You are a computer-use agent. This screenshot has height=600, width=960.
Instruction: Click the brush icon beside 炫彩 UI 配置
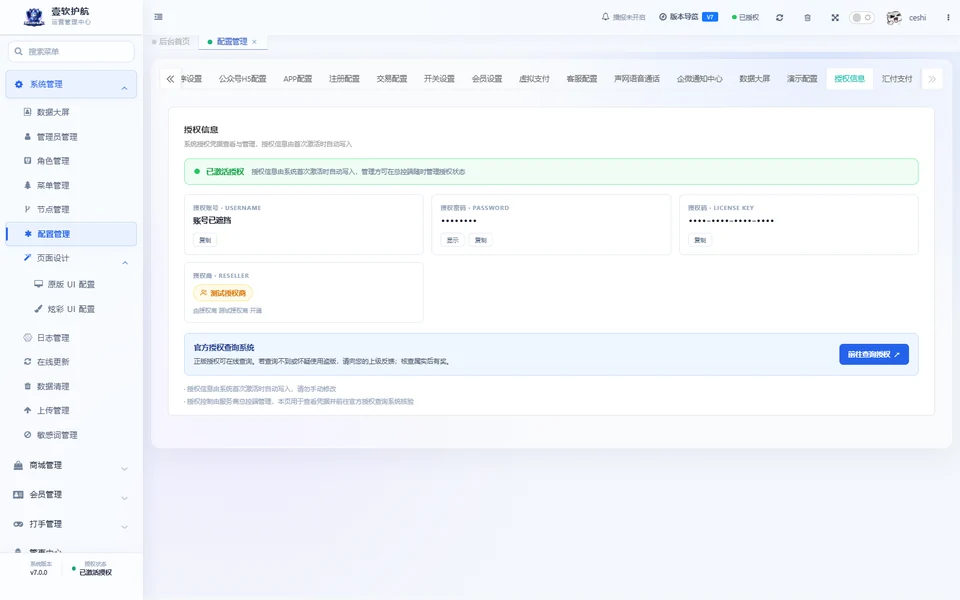click(x=38, y=309)
